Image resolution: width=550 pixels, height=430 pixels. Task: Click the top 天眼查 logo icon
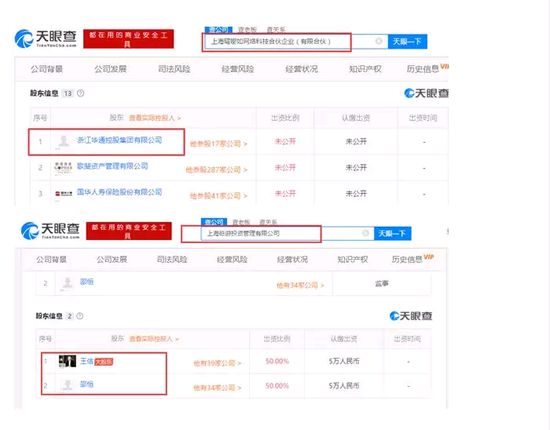[24, 38]
